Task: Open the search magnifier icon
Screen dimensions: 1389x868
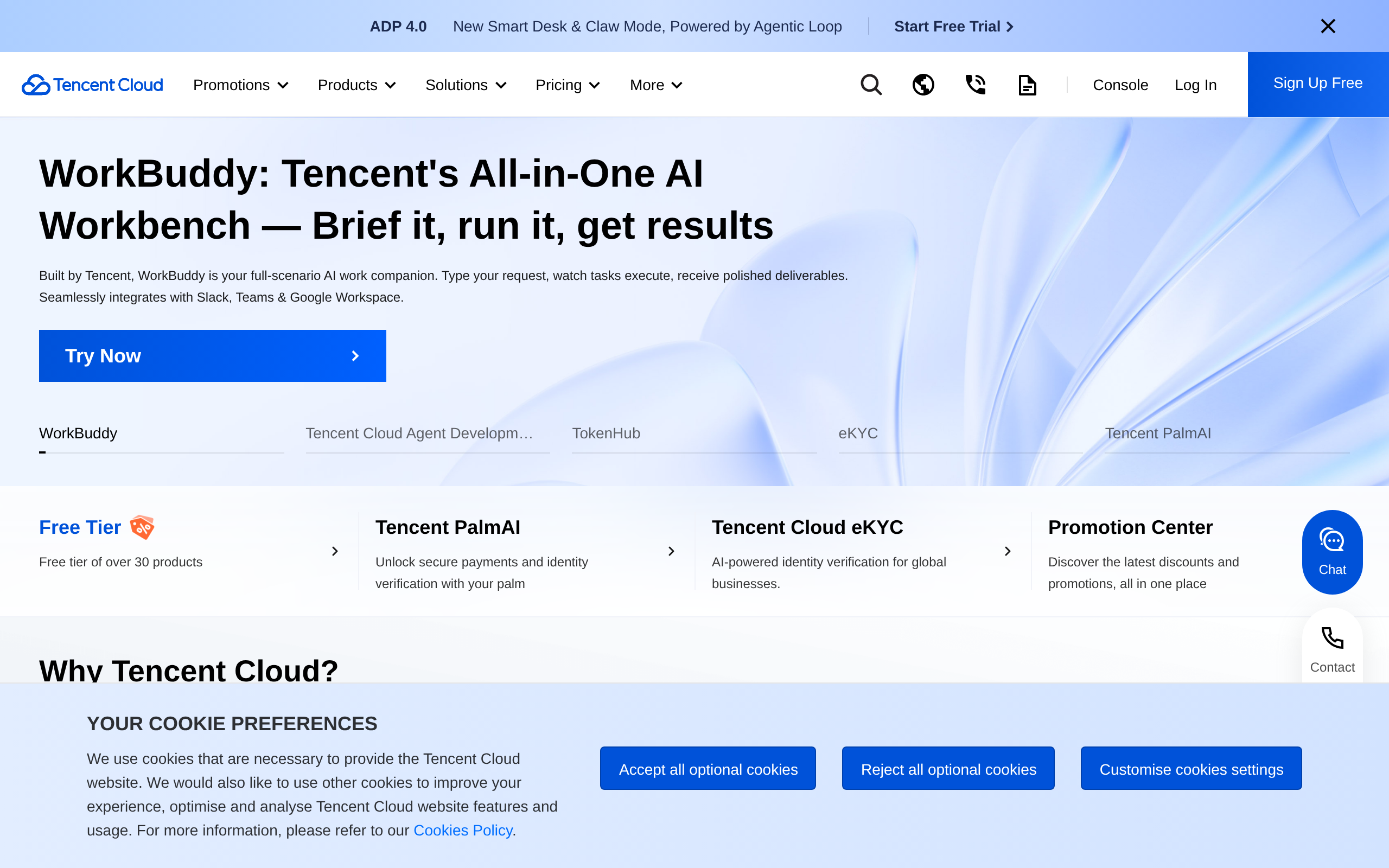Action: tap(871, 85)
